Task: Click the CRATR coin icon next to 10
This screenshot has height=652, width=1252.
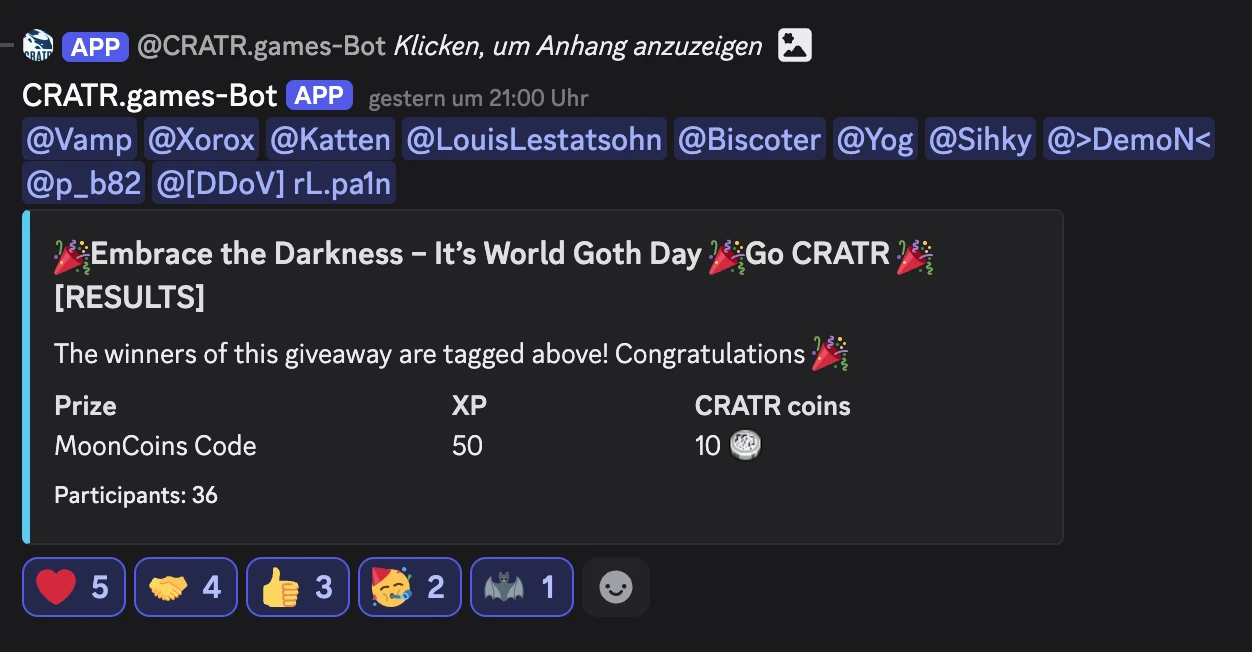Action: coord(745,445)
